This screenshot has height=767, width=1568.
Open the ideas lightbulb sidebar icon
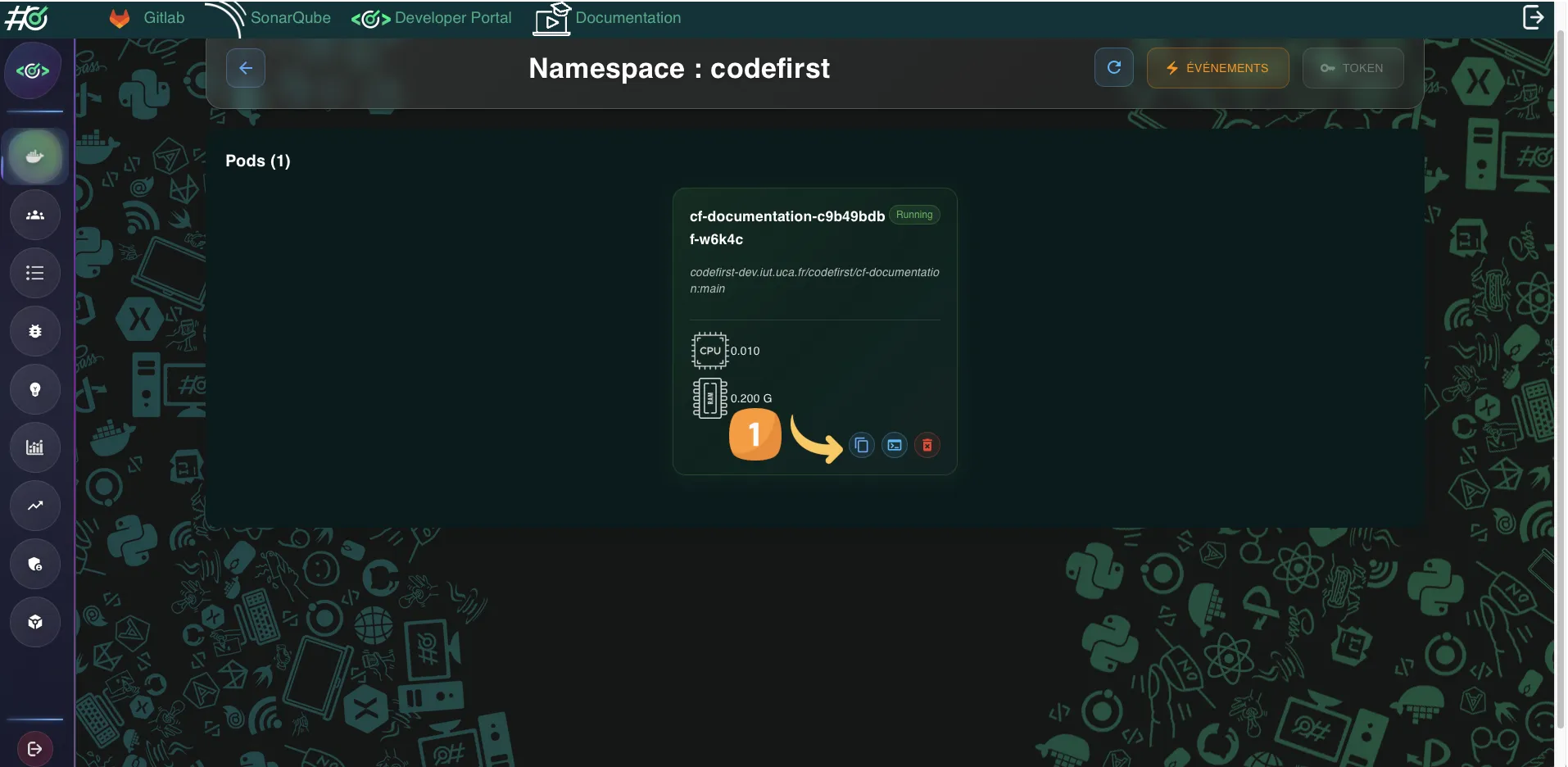click(34, 389)
